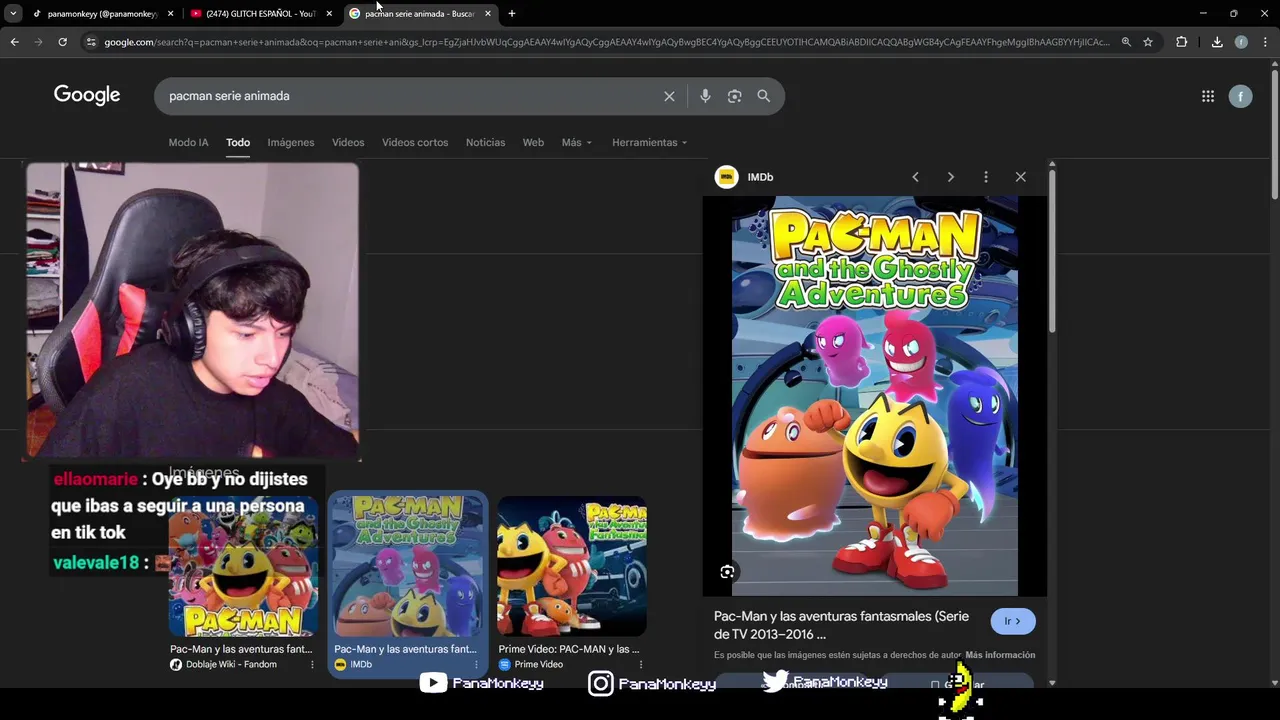Image resolution: width=1280 pixels, height=720 pixels.
Task: Open options for IMDb image result
Action: [x=476, y=664]
